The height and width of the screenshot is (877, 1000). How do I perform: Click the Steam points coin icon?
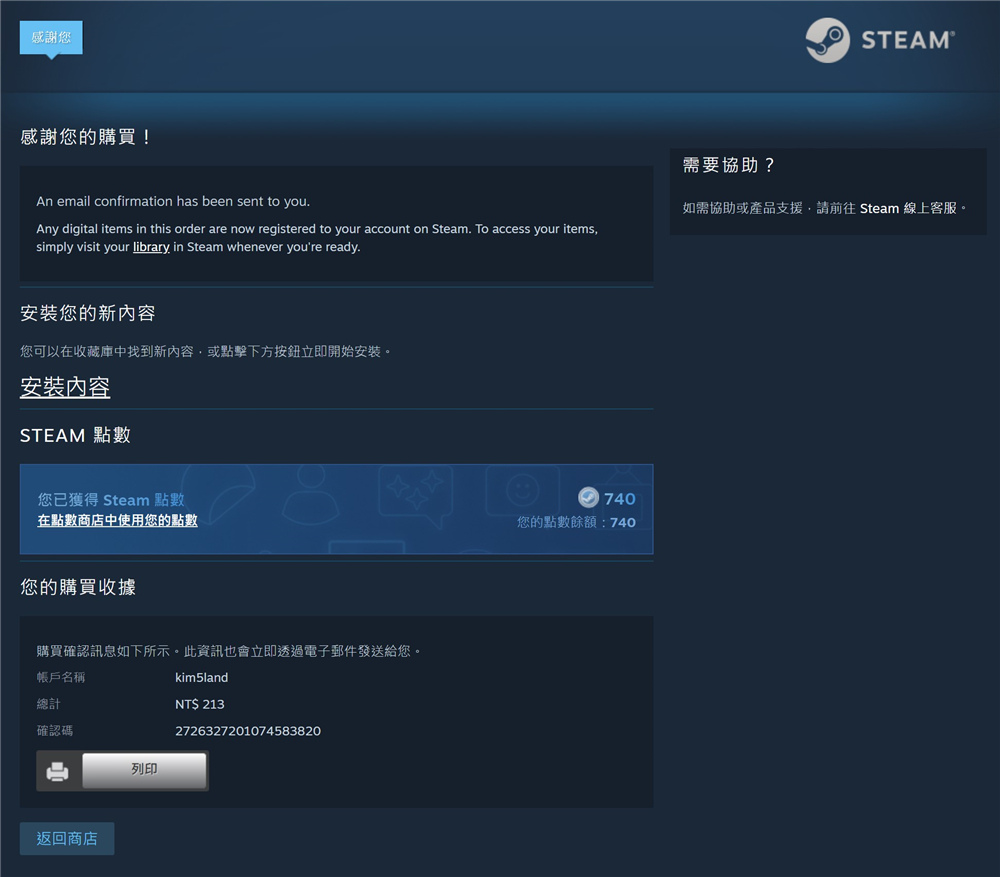pyautogui.click(x=588, y=497)
